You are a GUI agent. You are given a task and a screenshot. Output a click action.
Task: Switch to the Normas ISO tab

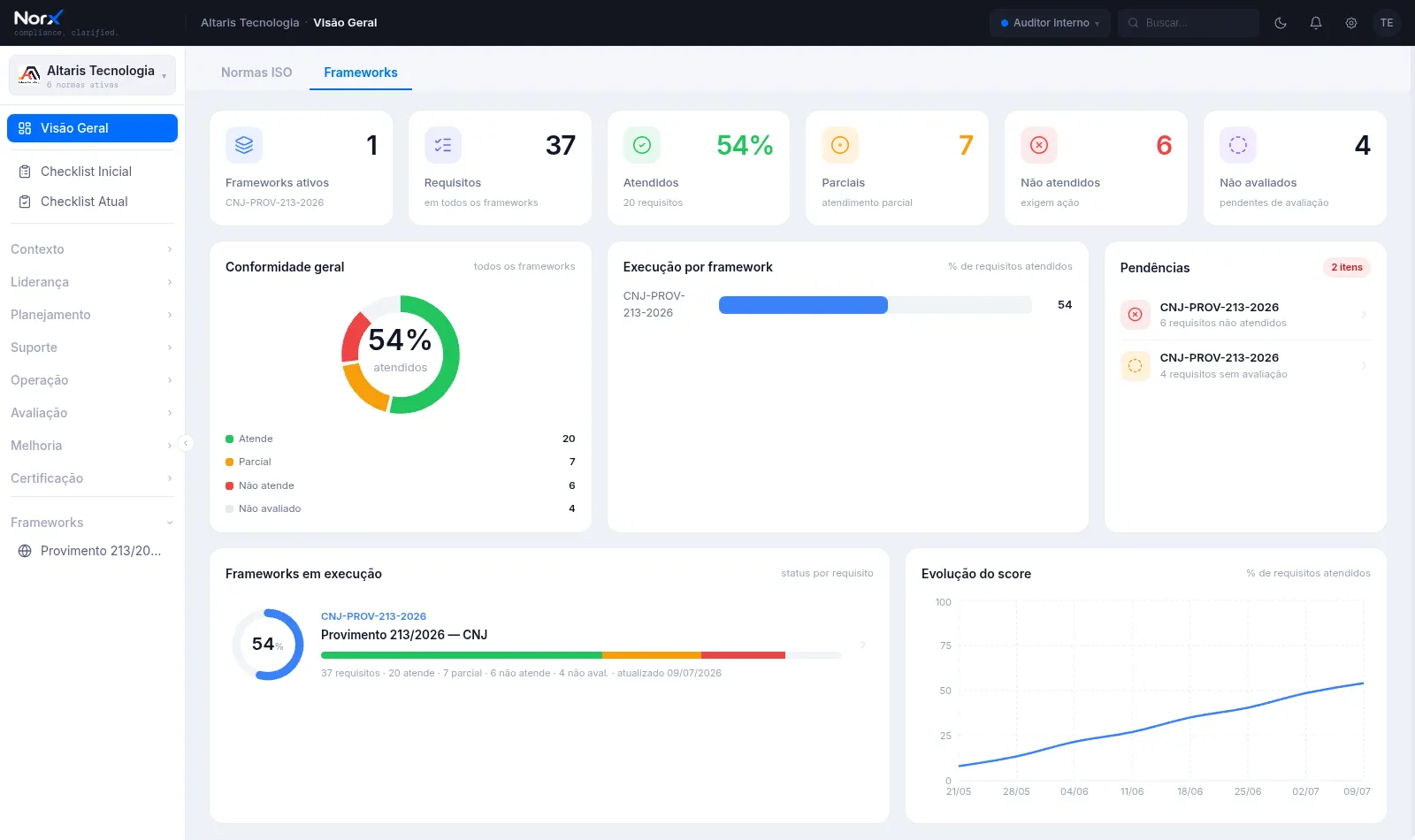coord(256,73)
